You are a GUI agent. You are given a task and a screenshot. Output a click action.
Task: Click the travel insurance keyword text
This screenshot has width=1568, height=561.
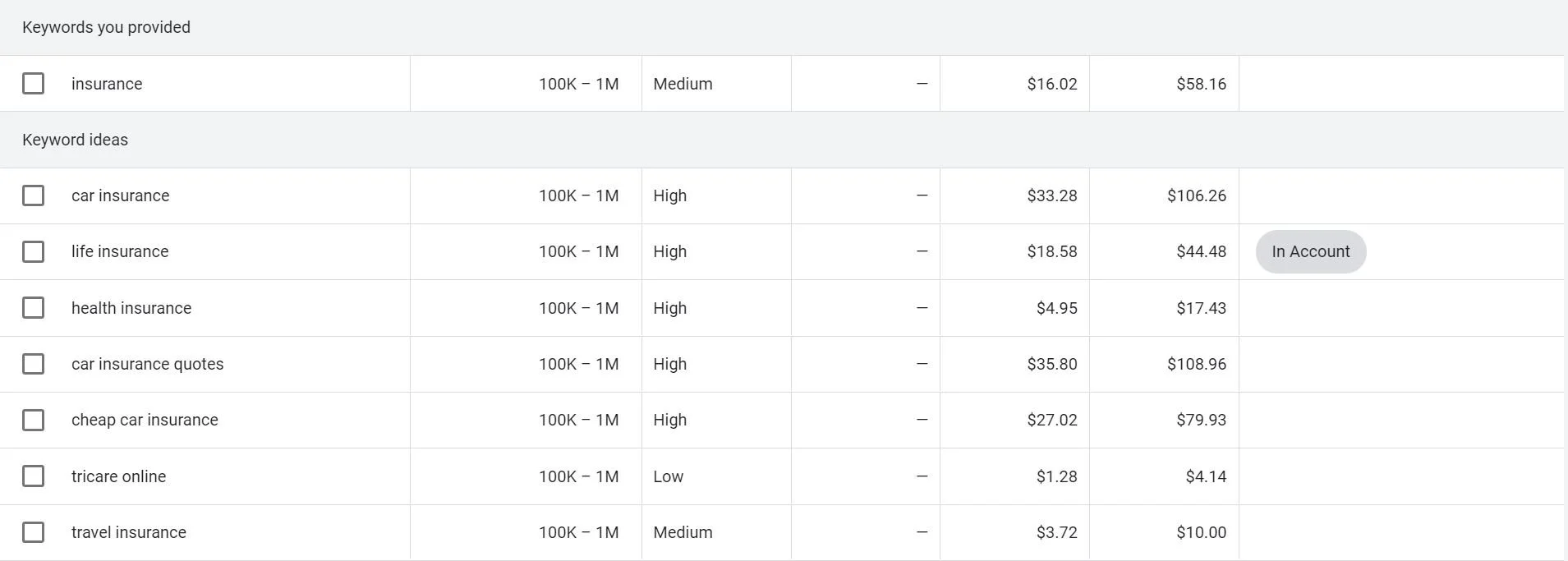click(x=129, y=532)
